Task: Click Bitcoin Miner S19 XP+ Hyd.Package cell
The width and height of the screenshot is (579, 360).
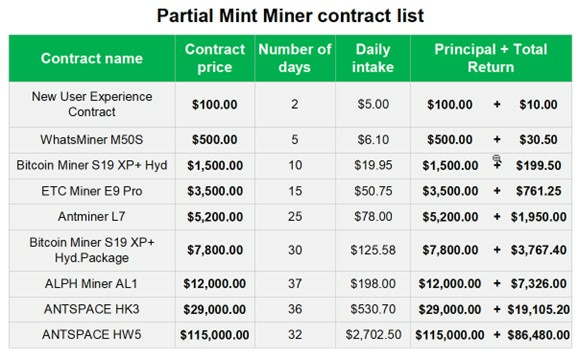Action: tap(92, 250)
